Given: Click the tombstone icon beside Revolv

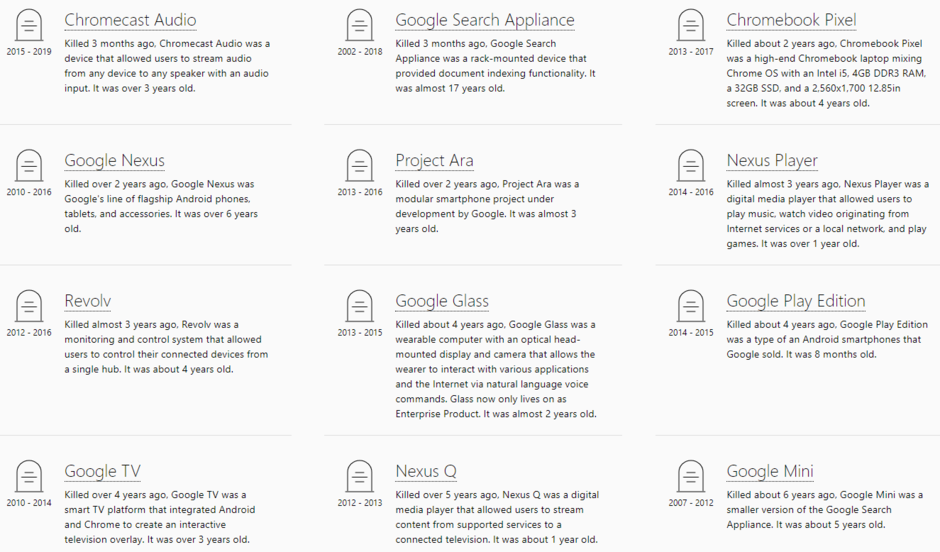Looking at the screenshot, I should point(29,306).
